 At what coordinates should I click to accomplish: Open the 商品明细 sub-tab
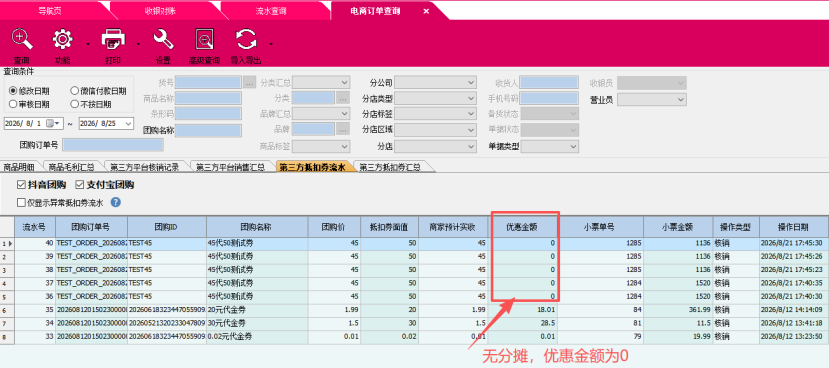19,167
